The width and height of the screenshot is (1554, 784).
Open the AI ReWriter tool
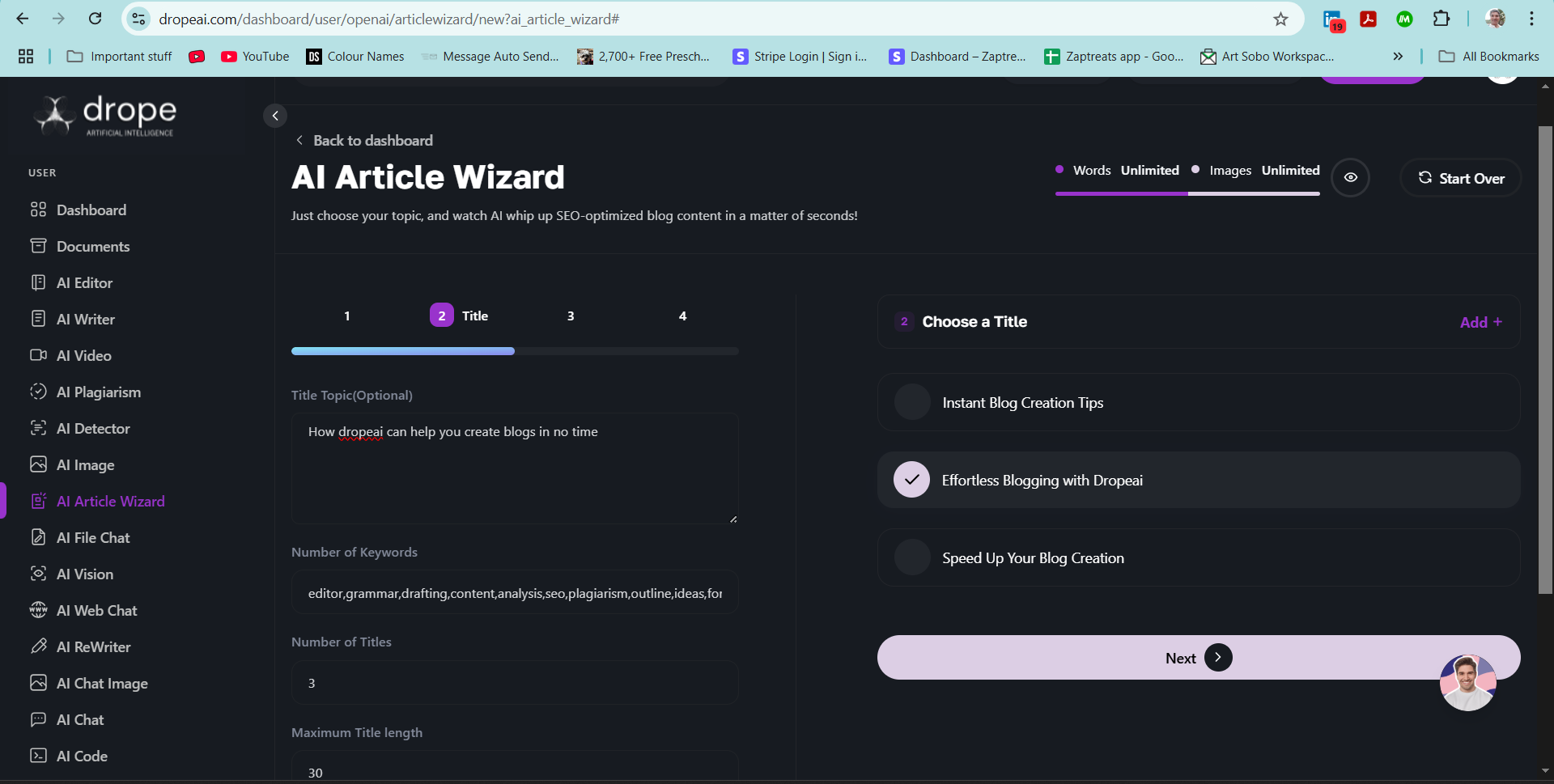(x=93, y=646)
